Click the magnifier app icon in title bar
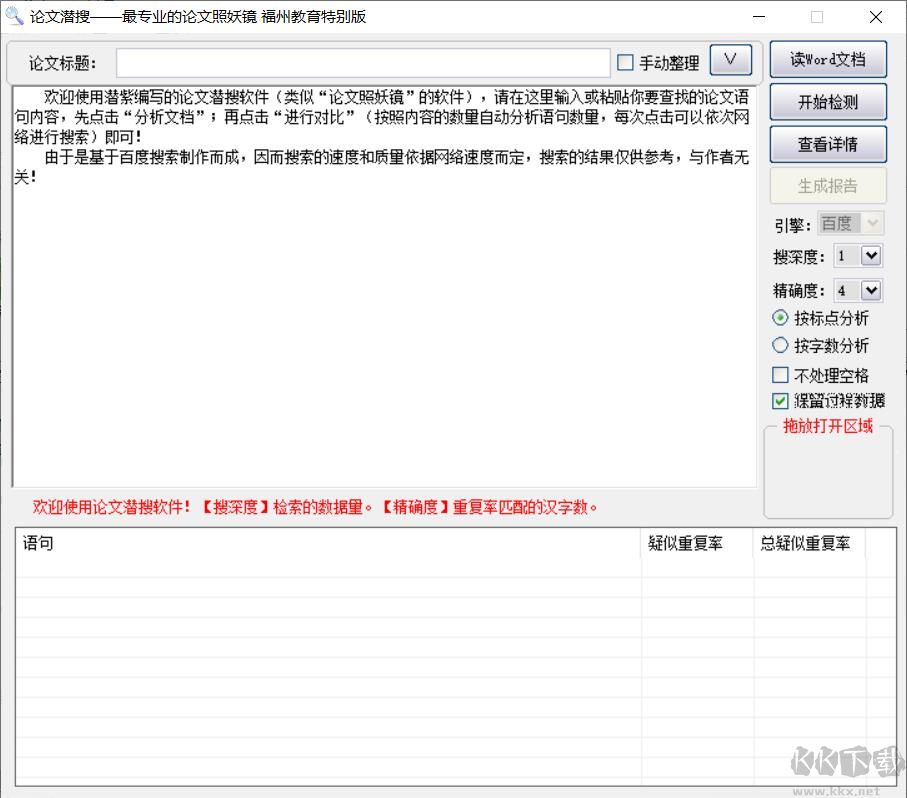Screen dimensions: 907x798 click(x=14, y=16)
